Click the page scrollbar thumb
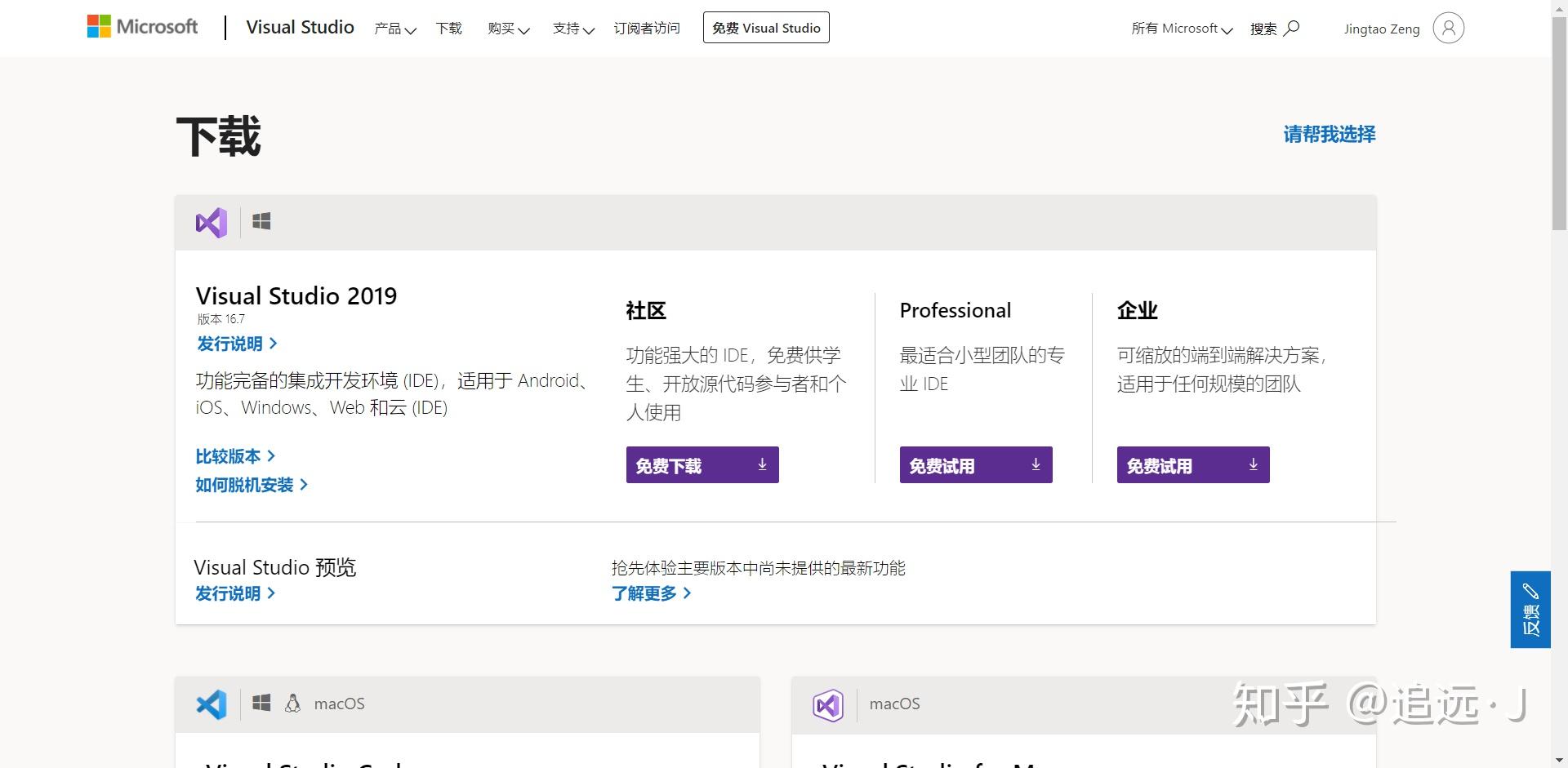 (x=1559, y=122)
